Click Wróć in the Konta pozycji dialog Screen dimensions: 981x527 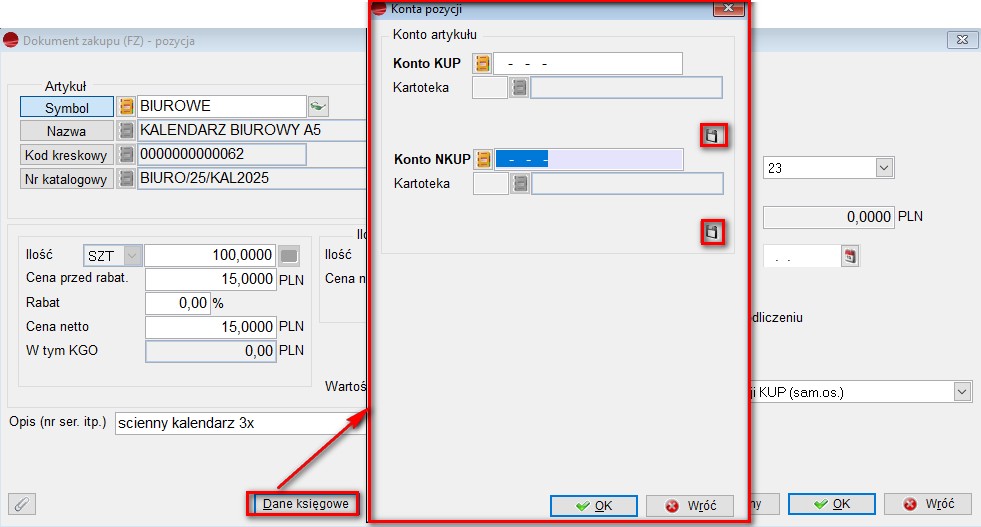tap(689, 506)
